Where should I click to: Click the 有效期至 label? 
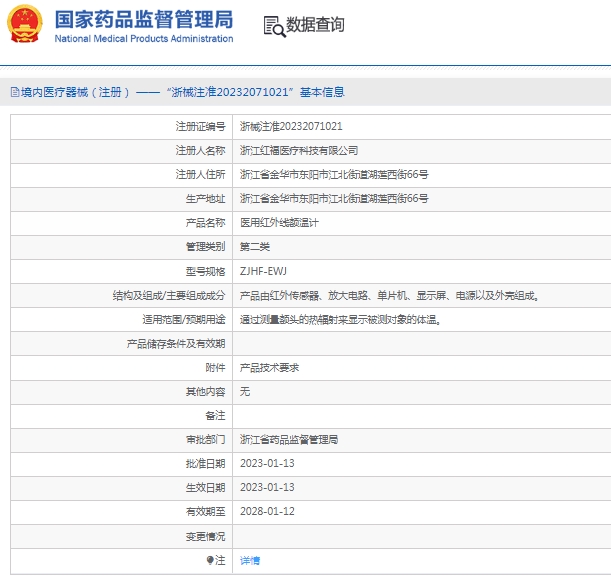205,511
